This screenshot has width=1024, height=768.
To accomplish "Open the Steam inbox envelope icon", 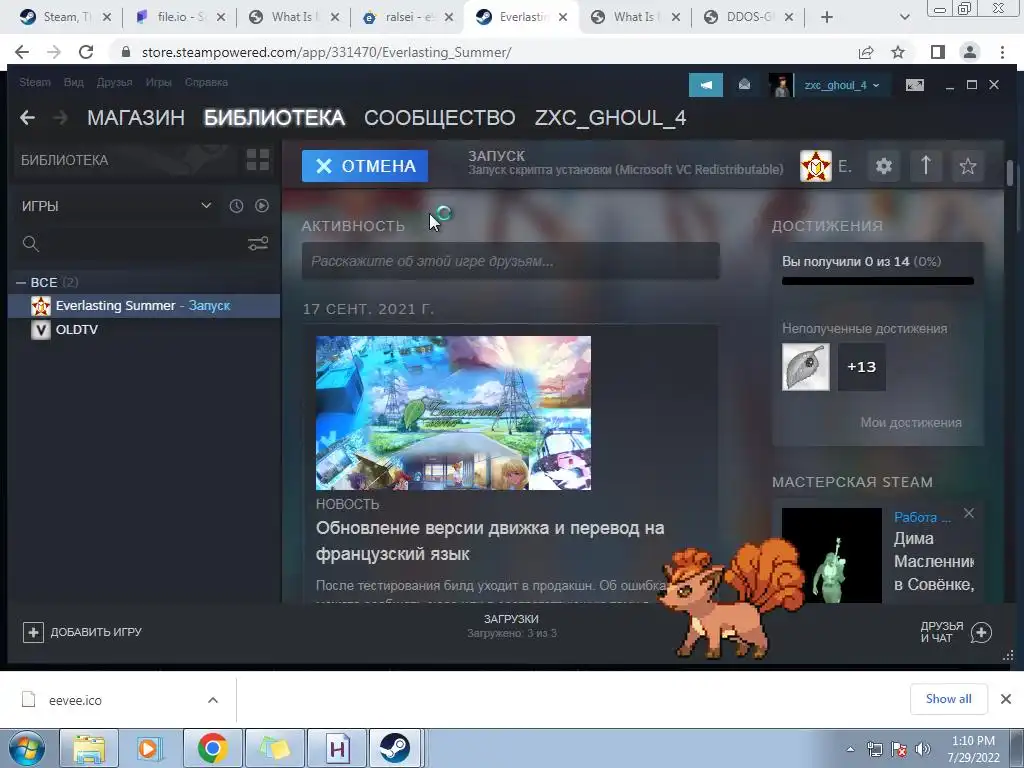I will 744,85.
